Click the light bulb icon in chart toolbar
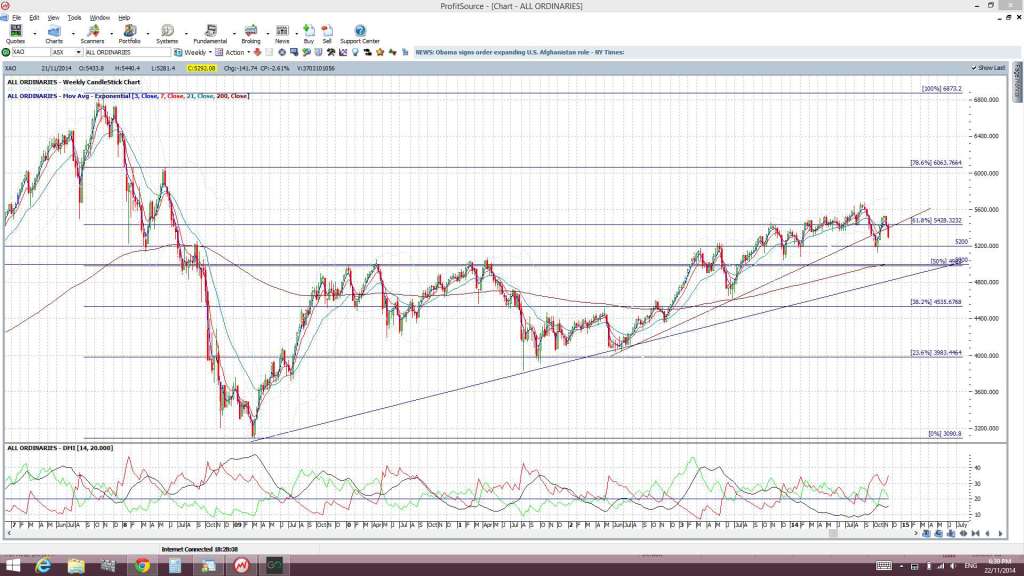Screen dimensions: 1024x576 pos(355,52)
